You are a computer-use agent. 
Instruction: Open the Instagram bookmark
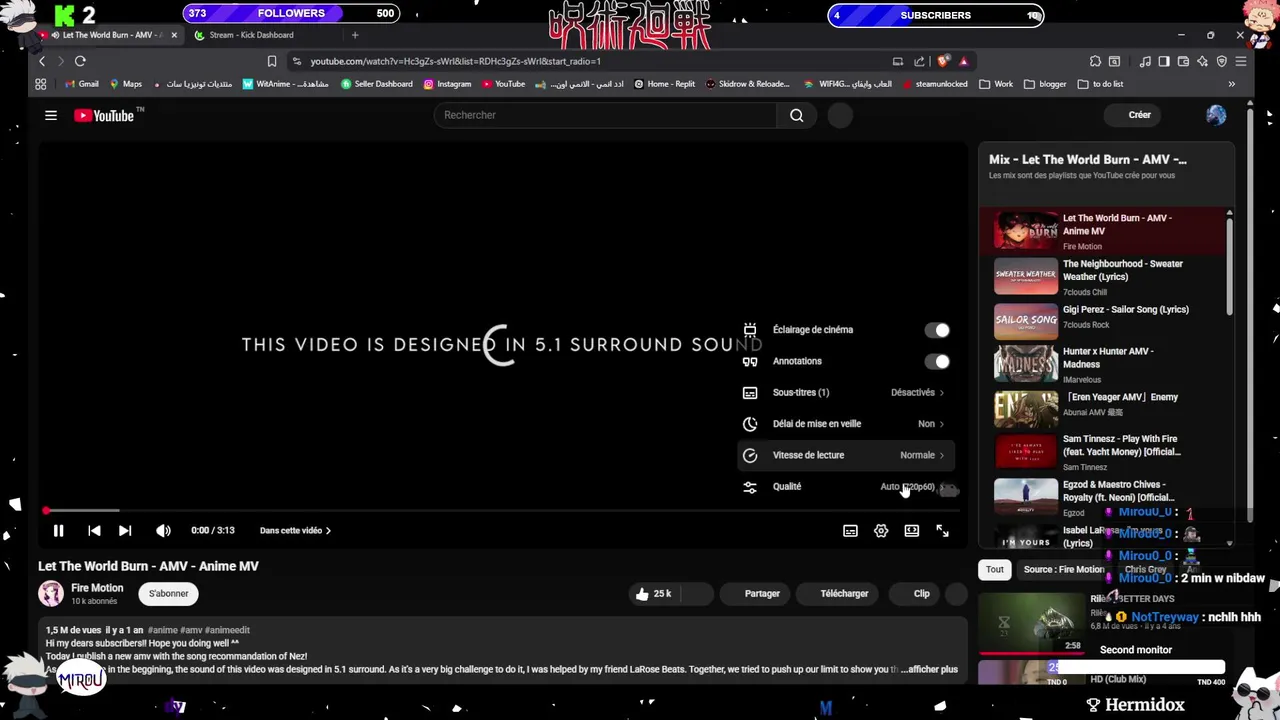(447, 84)
